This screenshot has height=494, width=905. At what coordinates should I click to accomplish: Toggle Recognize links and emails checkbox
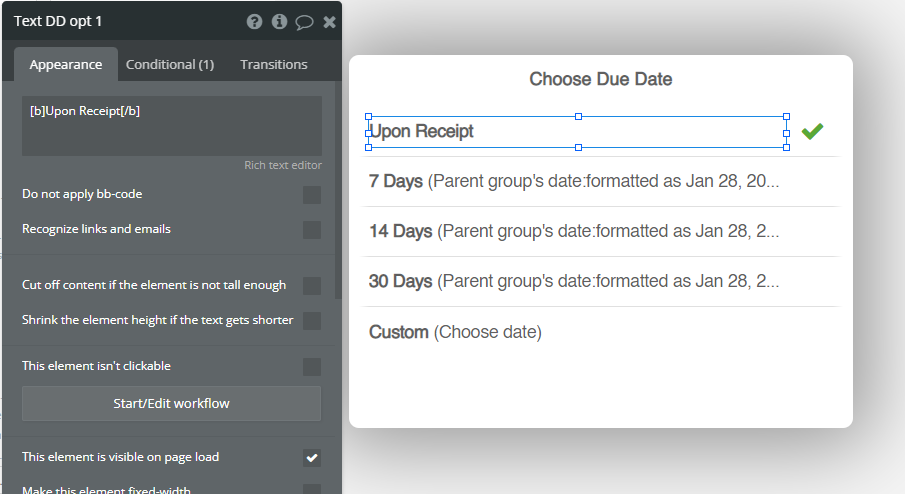point(312,230)
